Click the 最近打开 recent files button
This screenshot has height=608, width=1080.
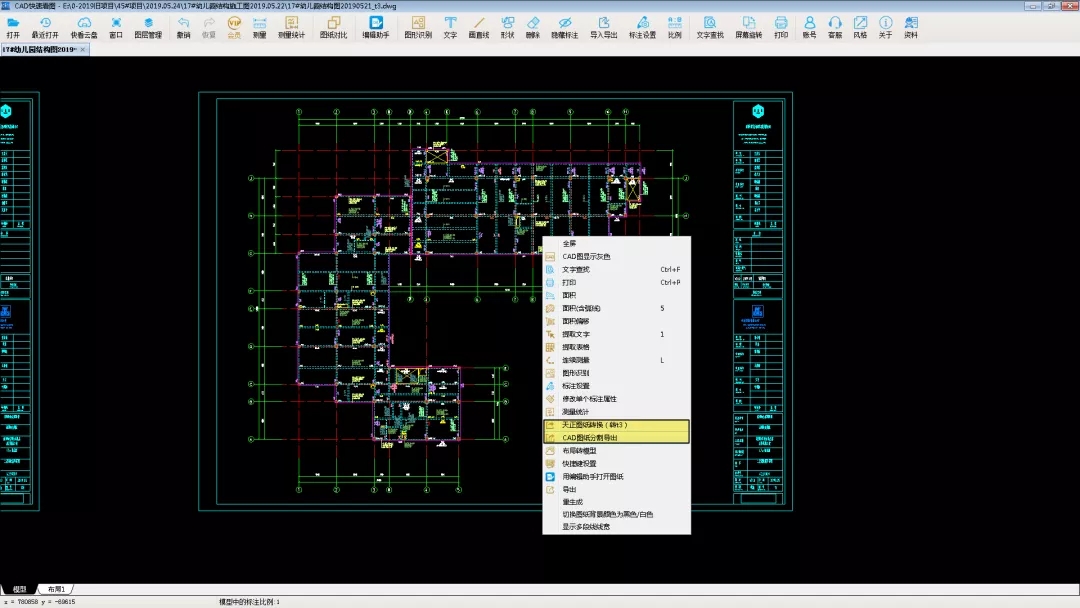coord(45,27)
